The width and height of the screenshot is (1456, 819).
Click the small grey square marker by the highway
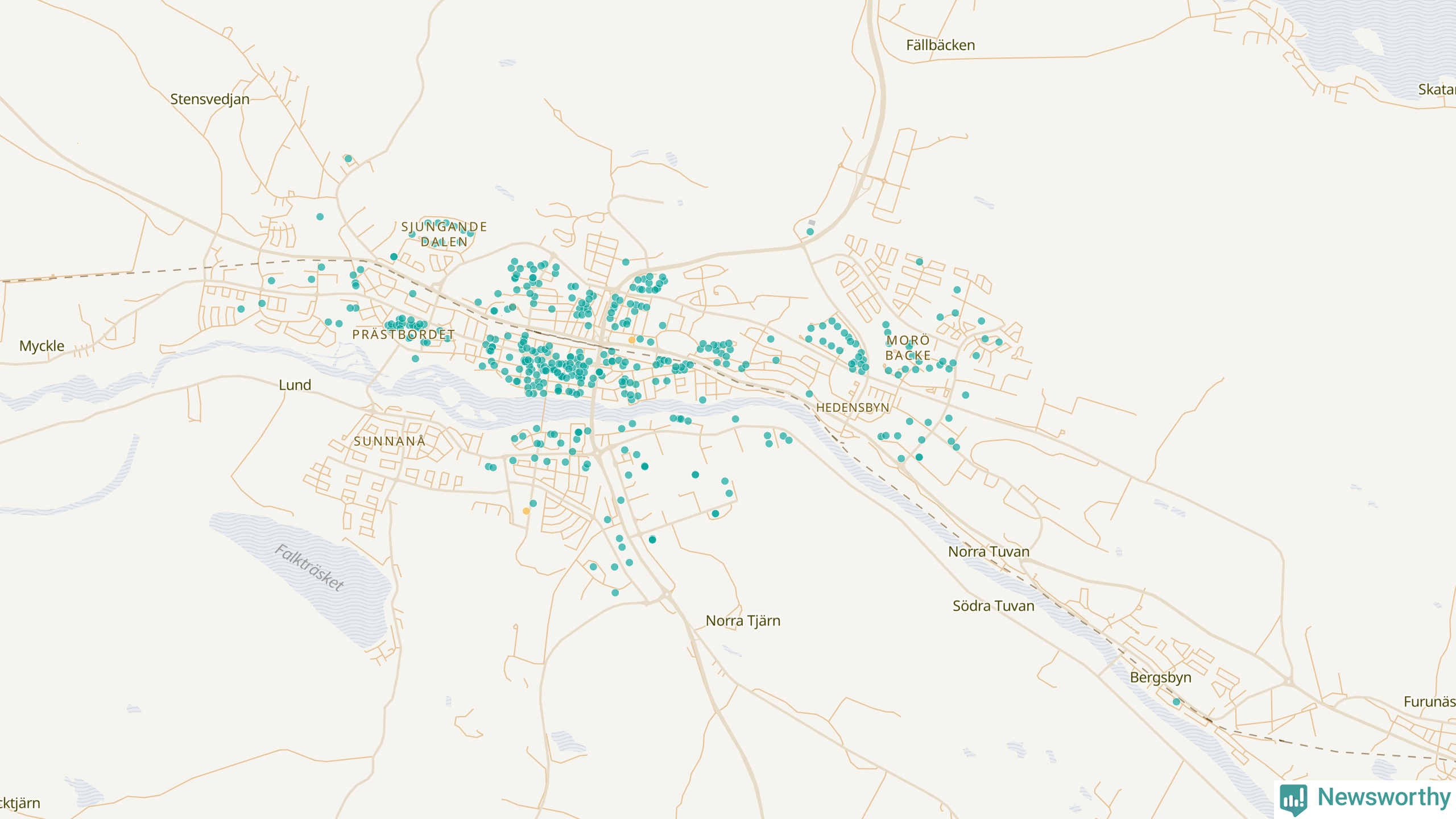pyautogui.click(x=812, y=222)
